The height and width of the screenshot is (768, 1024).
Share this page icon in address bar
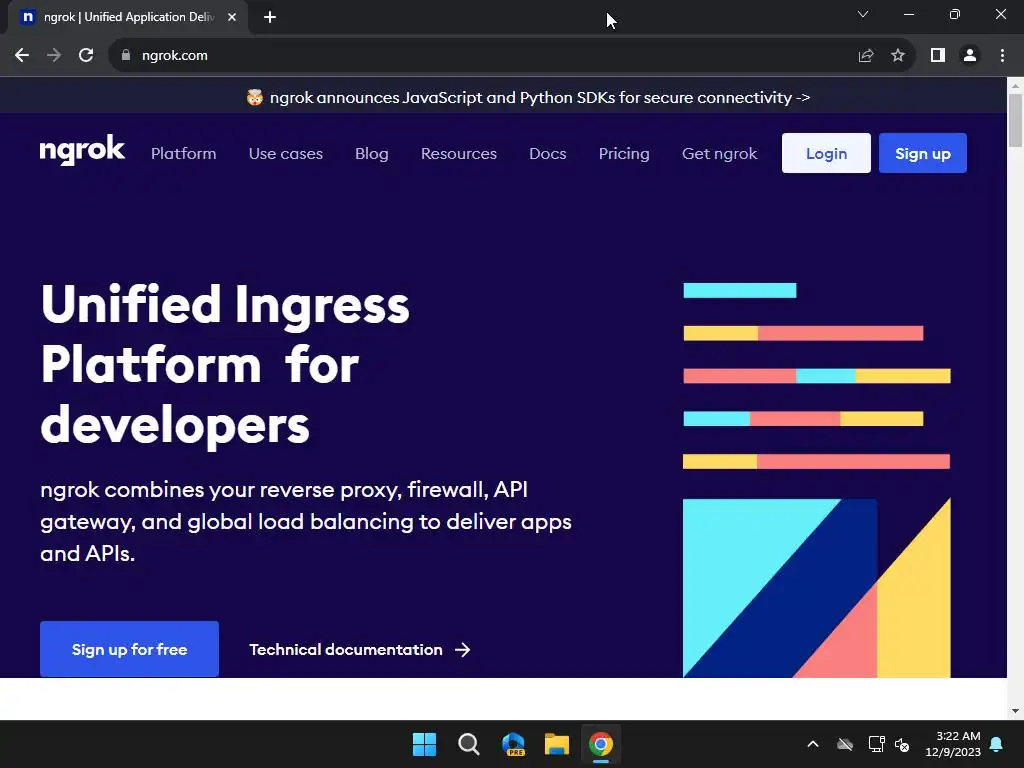(866, 56)
